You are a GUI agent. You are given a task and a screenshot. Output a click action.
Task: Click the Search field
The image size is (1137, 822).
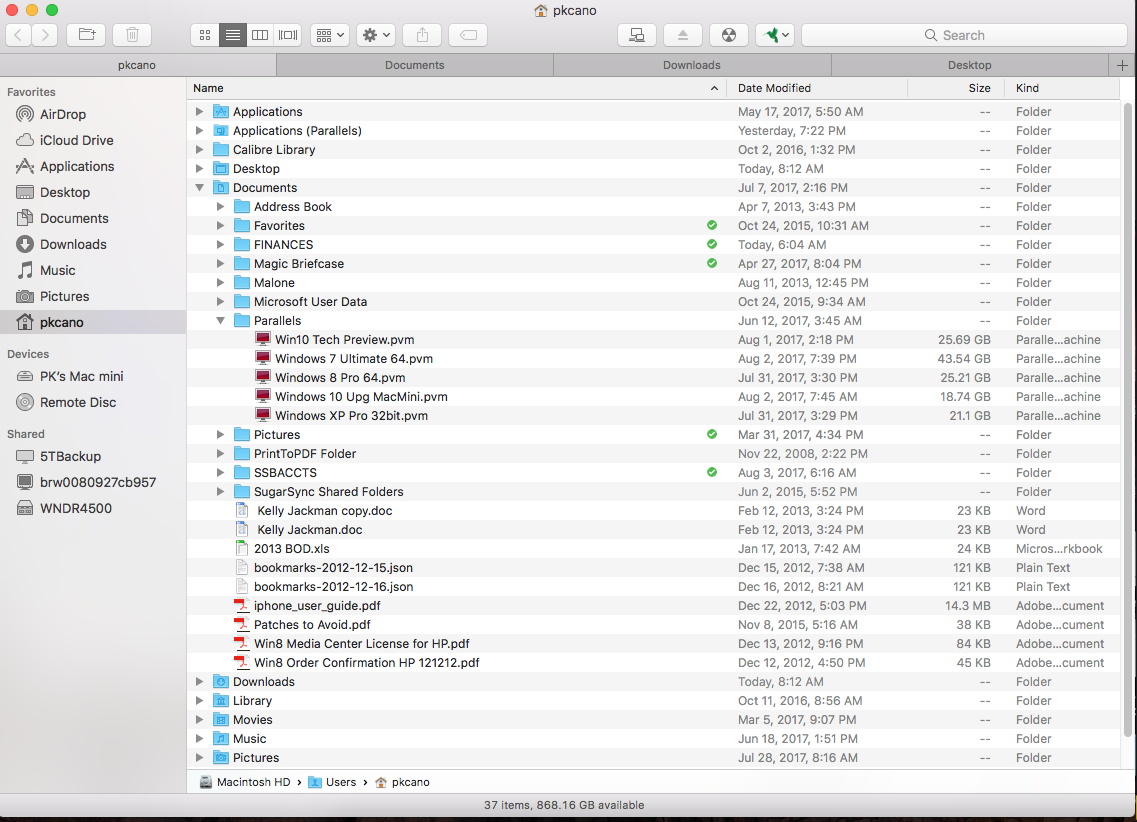click(x=963, y=35)
